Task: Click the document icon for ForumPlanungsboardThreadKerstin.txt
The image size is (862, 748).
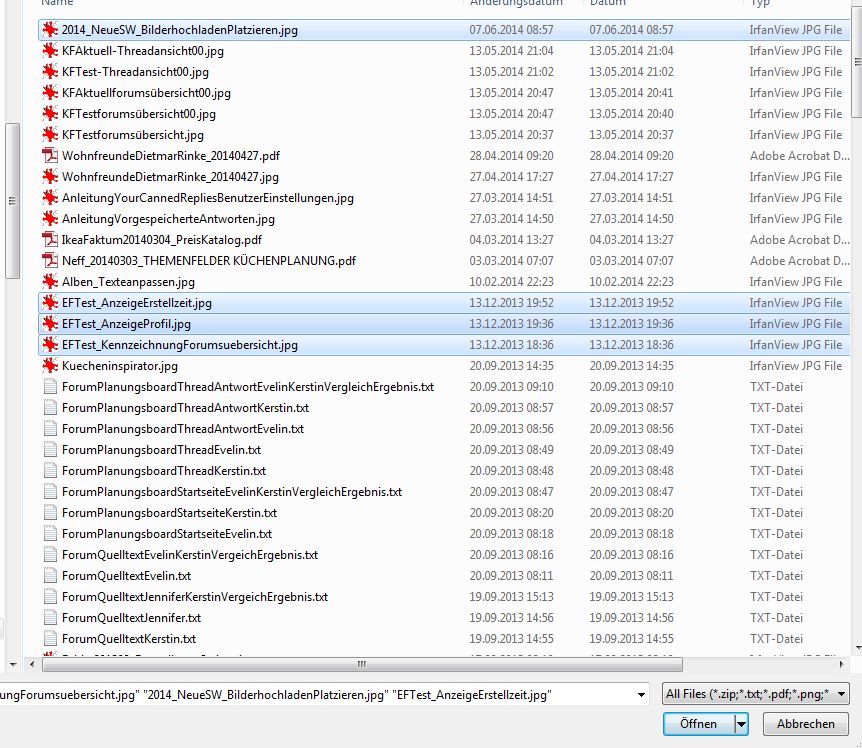Action: (50, 471)
